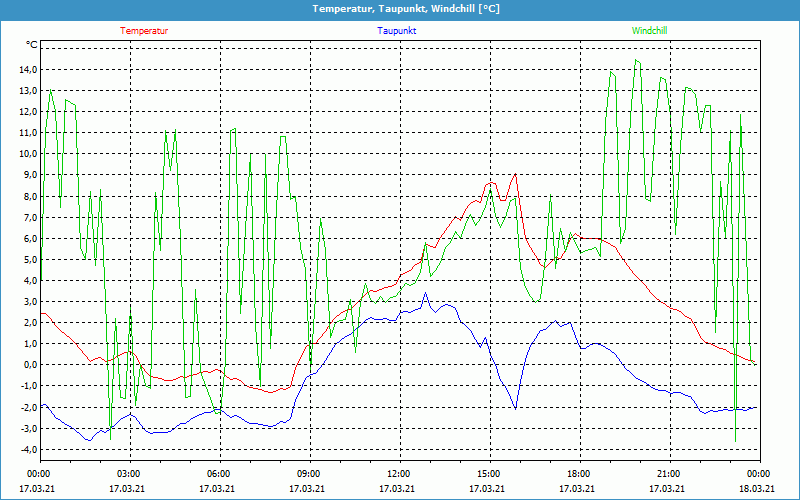Click the 6,0 y-axis value
Image resolution: width=800 pixels, height=500 pixels.
click(x=31, y=238)
